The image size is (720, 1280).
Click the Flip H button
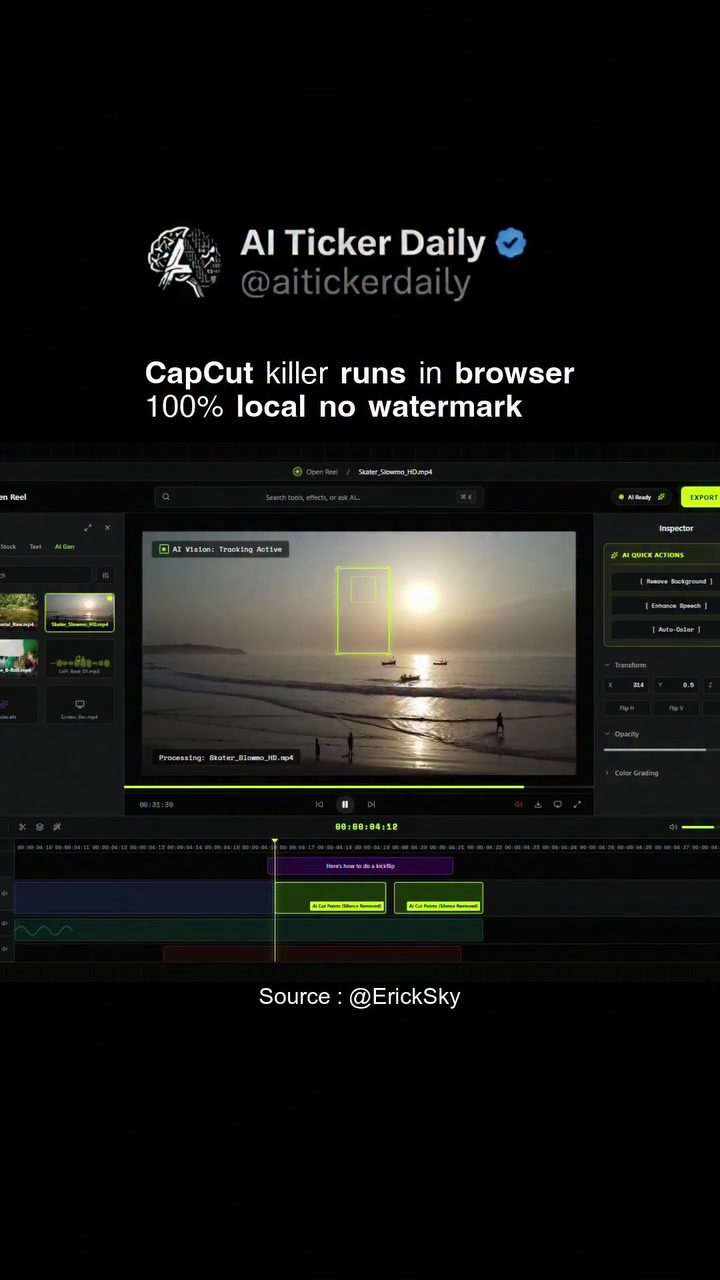click(x=627, y=708)
